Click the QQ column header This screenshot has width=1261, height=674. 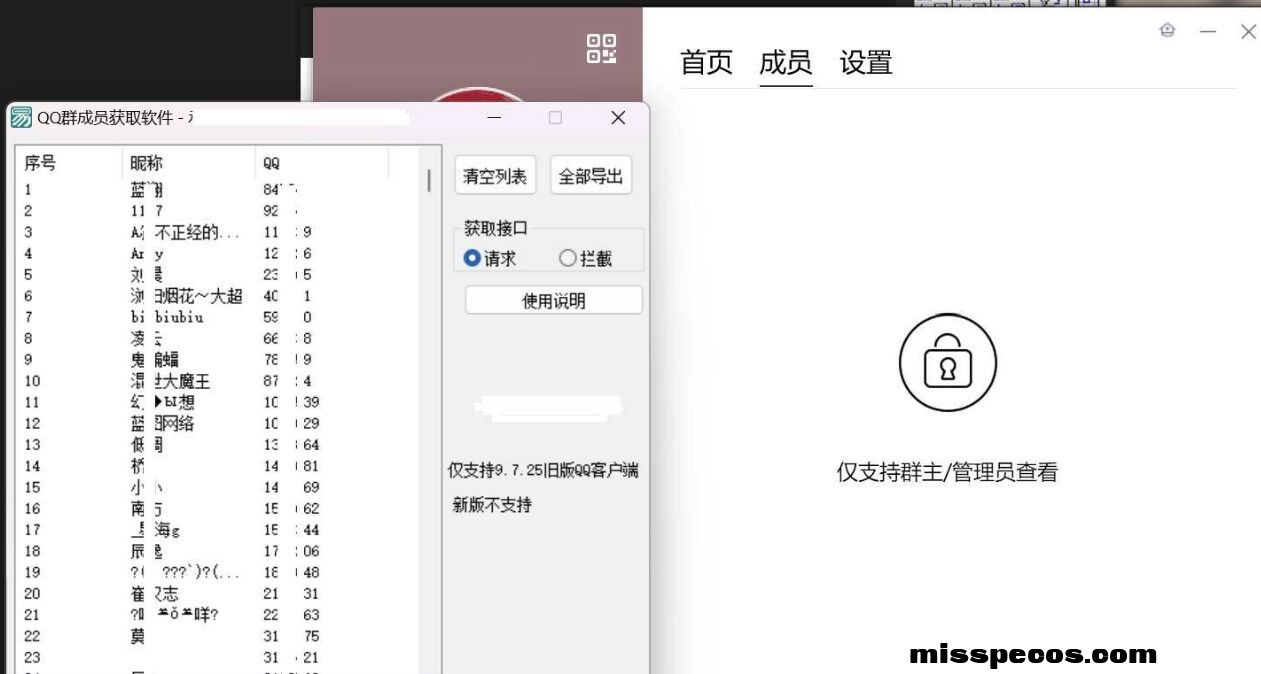pos(322,163)
